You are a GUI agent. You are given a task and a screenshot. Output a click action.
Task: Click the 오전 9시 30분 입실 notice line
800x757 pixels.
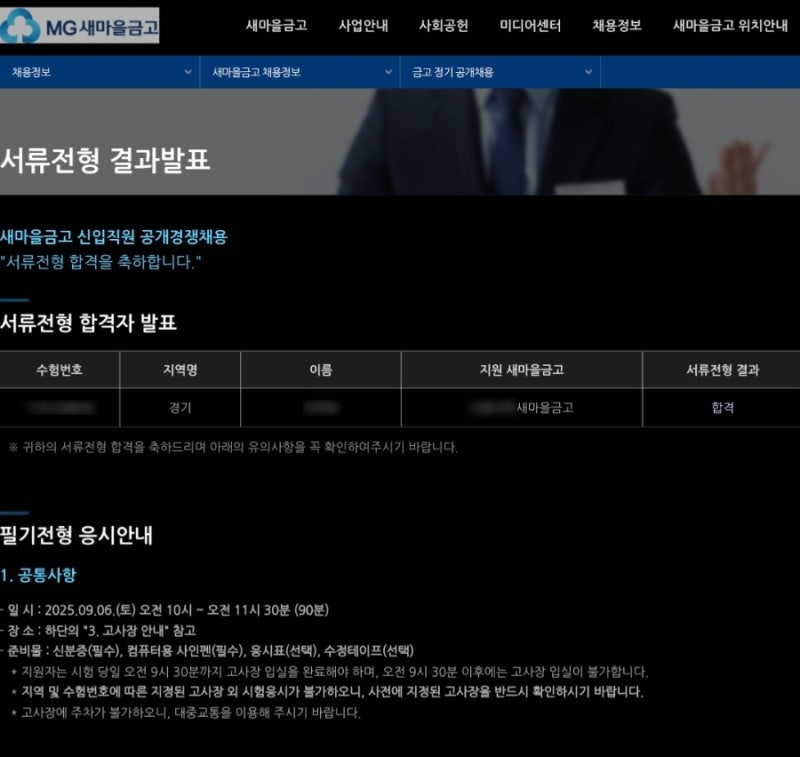click(330, 672)
